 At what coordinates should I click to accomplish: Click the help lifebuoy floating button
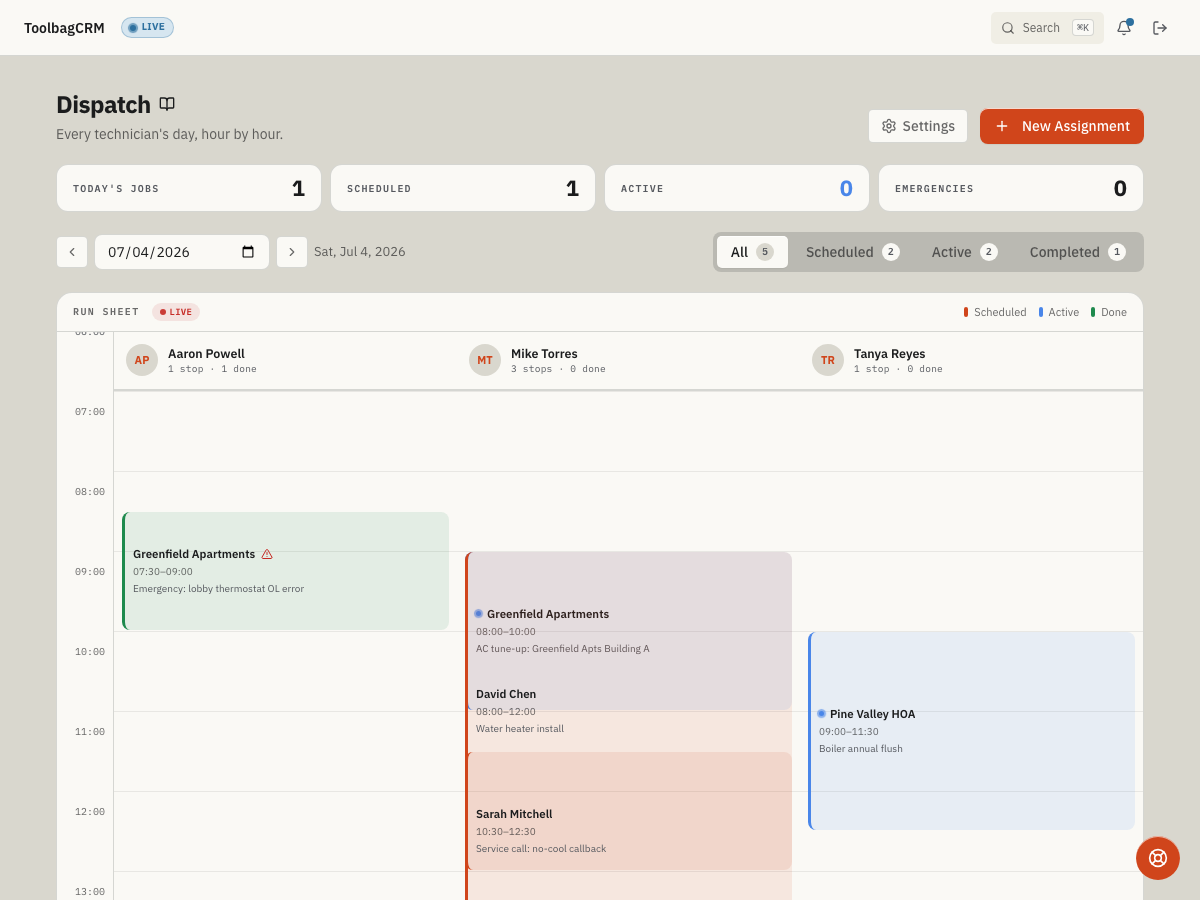click(1158, 858)
